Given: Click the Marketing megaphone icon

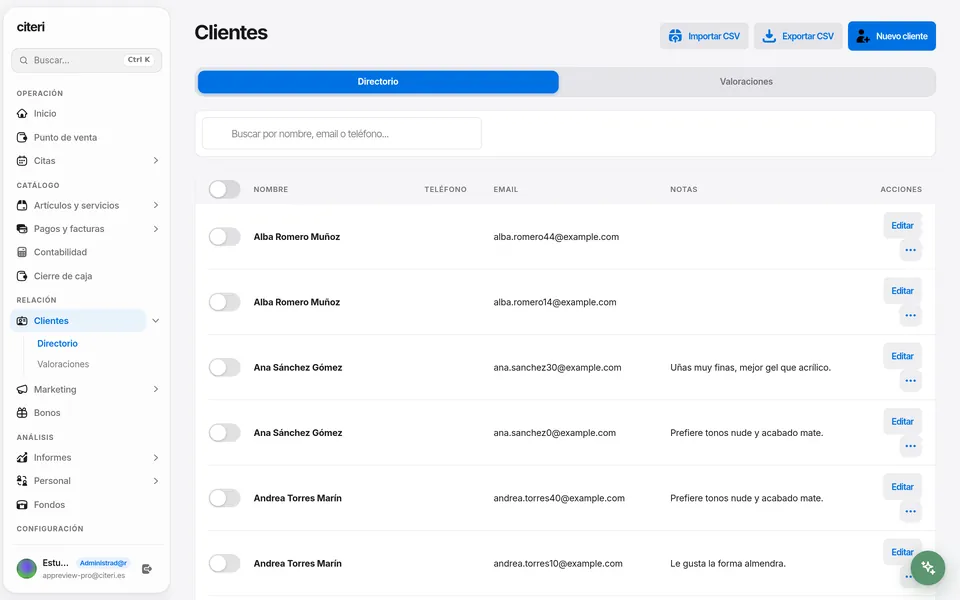Looking at the screenshot, I should [22, 389].
